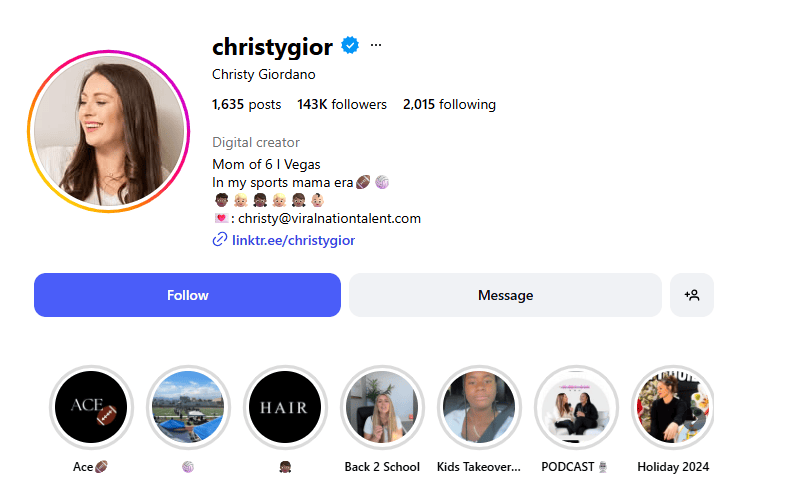805x496 pixels.
Task: Open the HAIR story highlight
Action: click(x=285, y=407)
